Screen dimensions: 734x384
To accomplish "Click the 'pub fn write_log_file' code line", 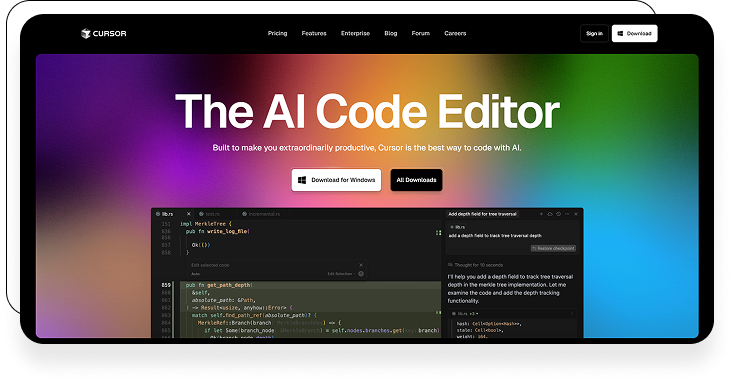I will (218, 231).
